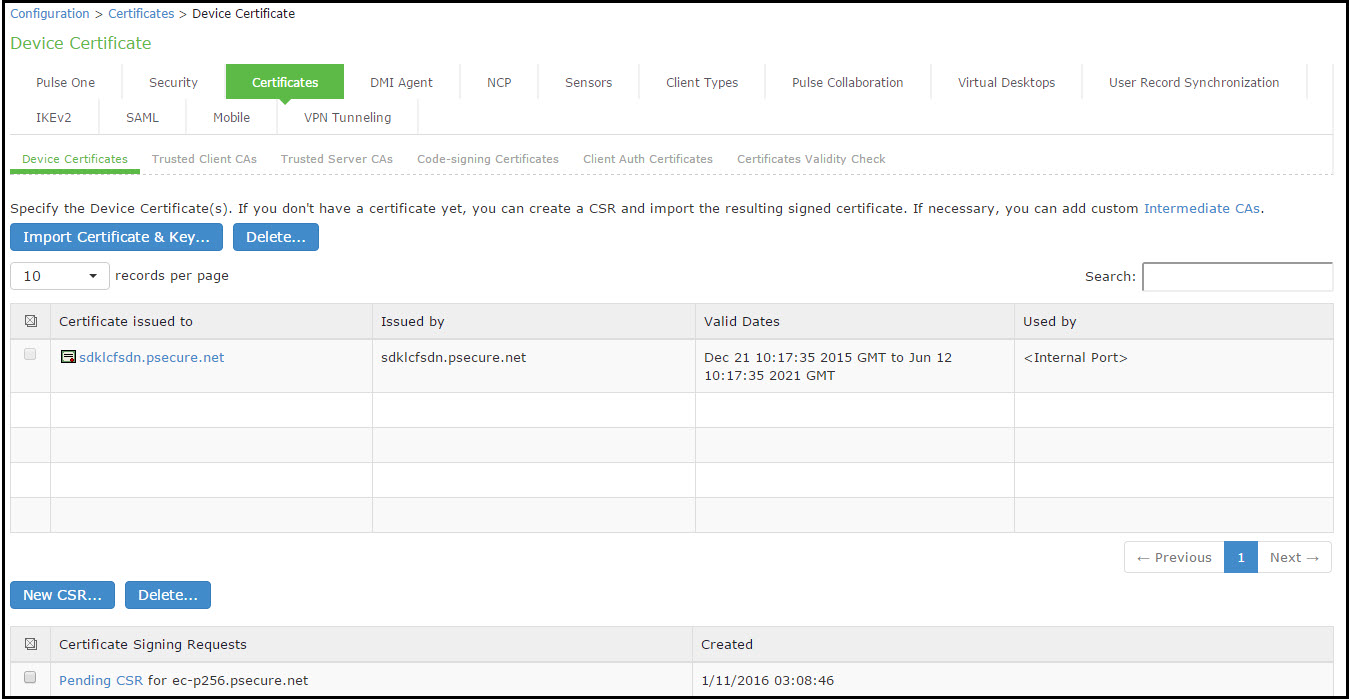Click the Delete button next to Import Certificate
The width and height of the screenshot is (1349, 699).
[x=275, y=237]
